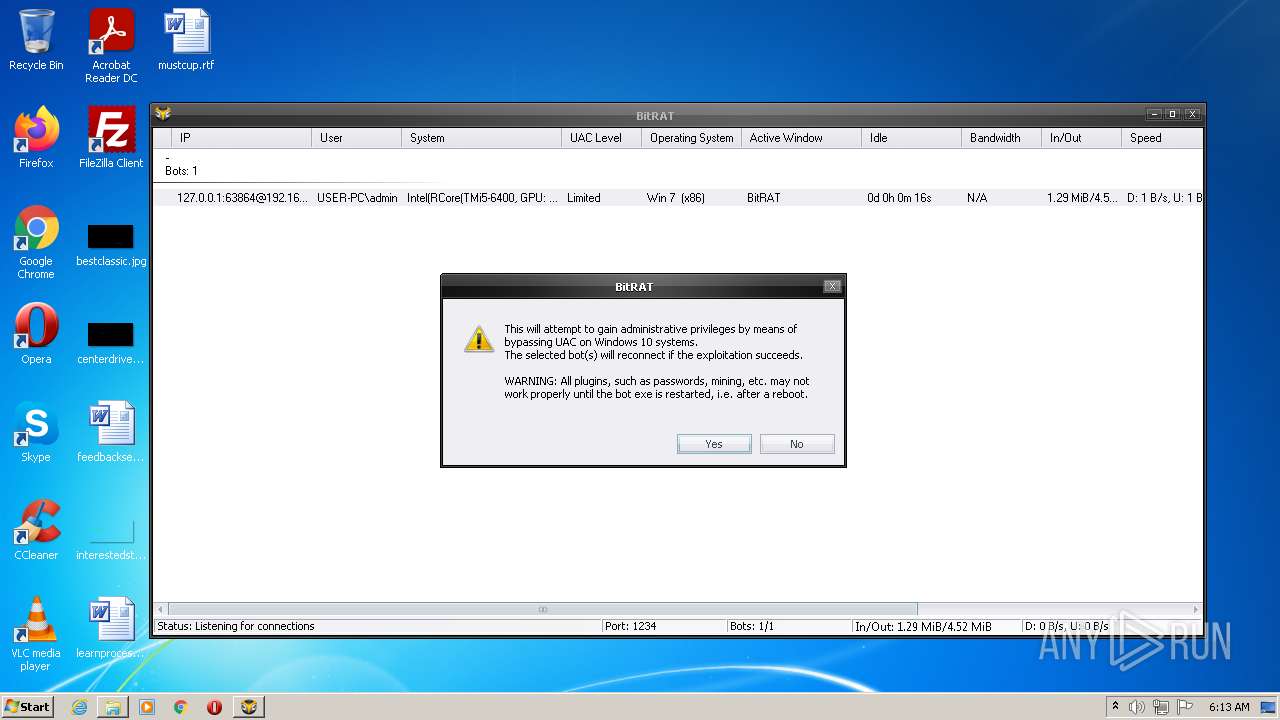Select Firefox desktop shortcut
Screen dimensions: 1280x720
[x=36, y=138]
